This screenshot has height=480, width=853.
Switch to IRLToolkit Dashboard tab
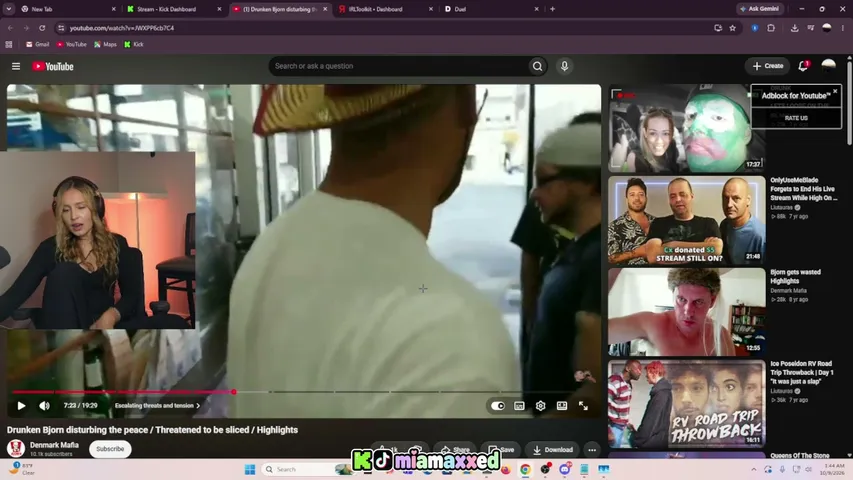click(385, 9)
